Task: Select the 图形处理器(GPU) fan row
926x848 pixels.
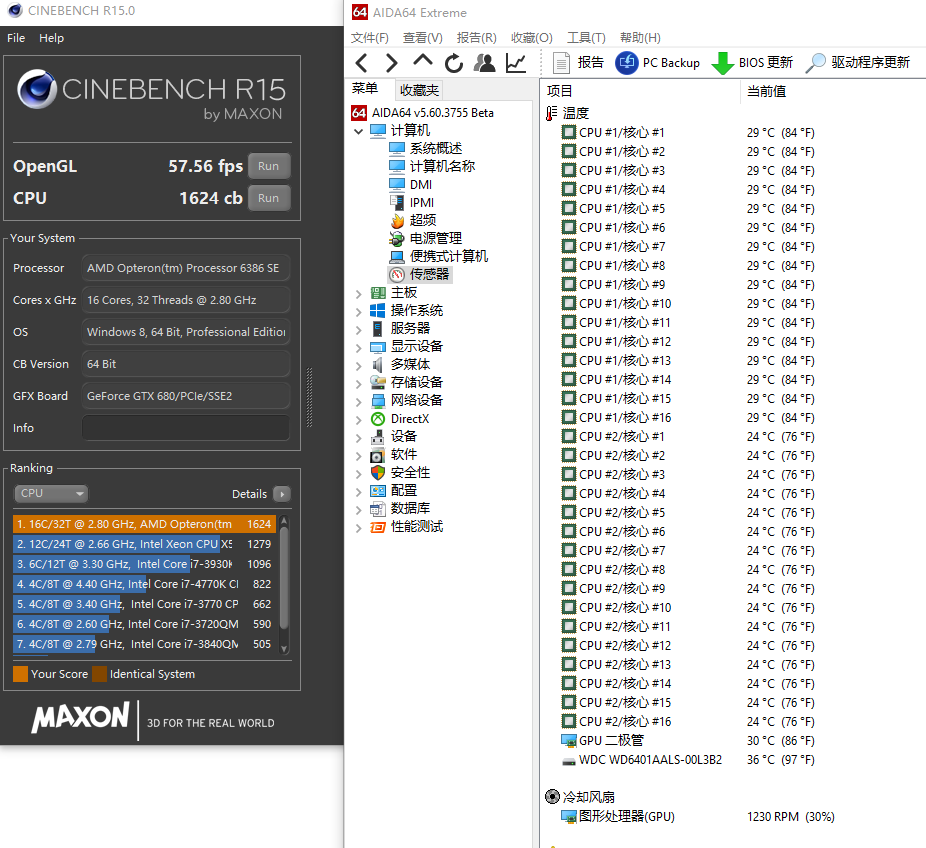Action: click(x=697, y=817)
